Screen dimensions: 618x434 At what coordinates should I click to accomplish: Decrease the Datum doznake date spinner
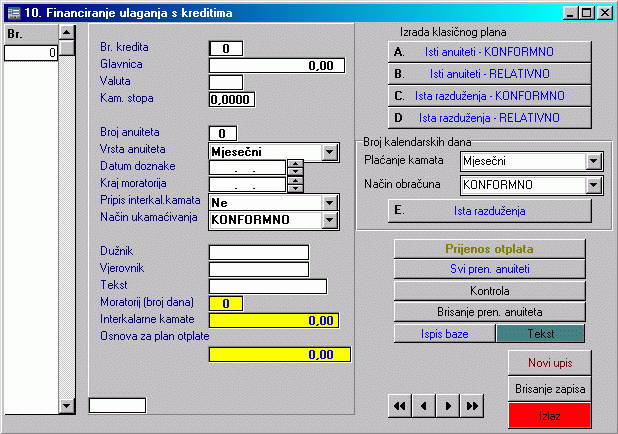[x=295, y=171]
